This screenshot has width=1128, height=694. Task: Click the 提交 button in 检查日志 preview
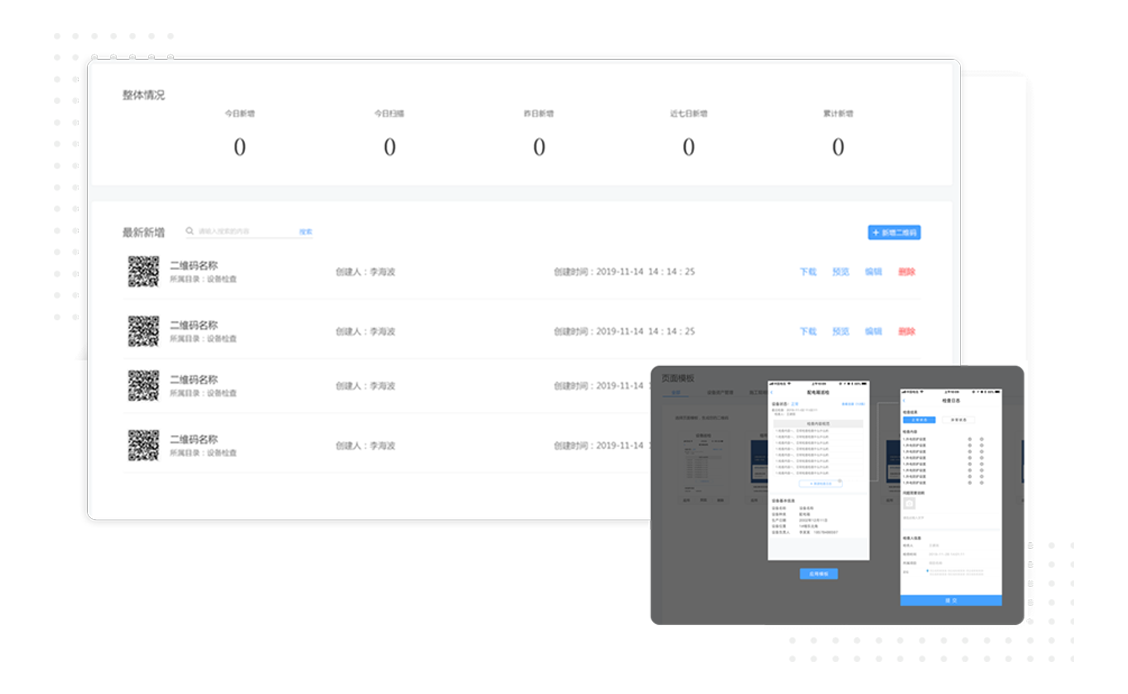coord(951,601)
